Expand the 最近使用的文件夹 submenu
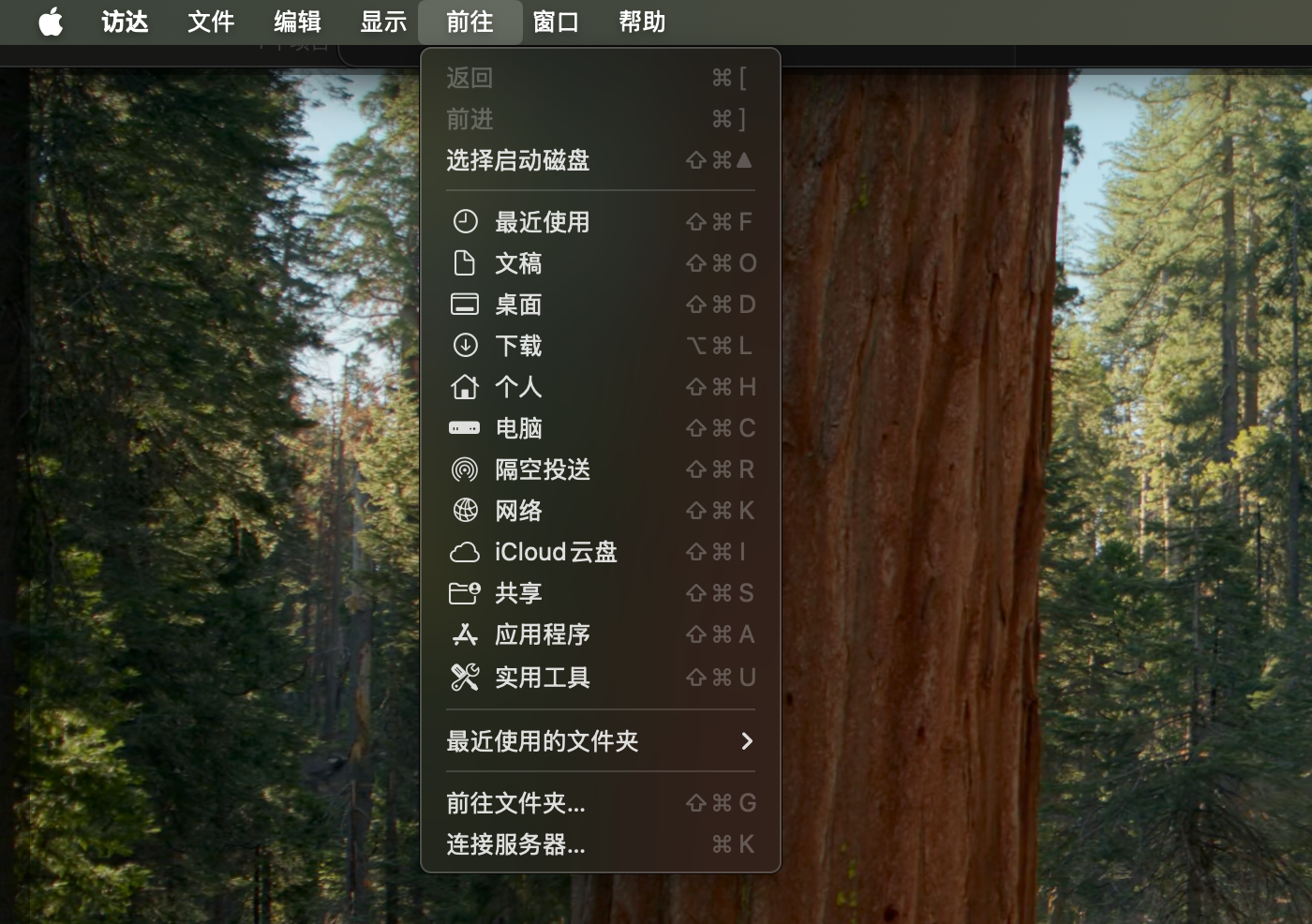This screenshot has width=1312, height=924. pyautogui.click(x=600, y=741)
